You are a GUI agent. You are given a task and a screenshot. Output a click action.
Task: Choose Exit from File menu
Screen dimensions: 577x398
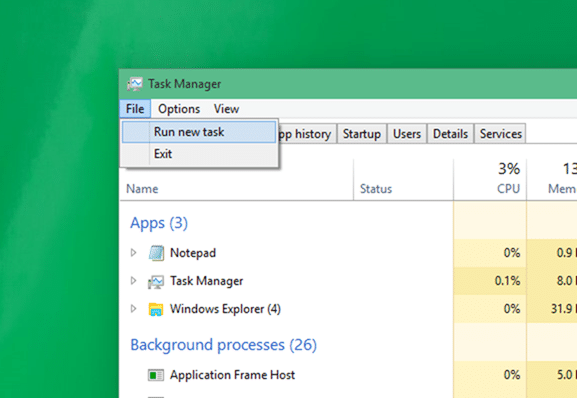[x=199, y=154]
